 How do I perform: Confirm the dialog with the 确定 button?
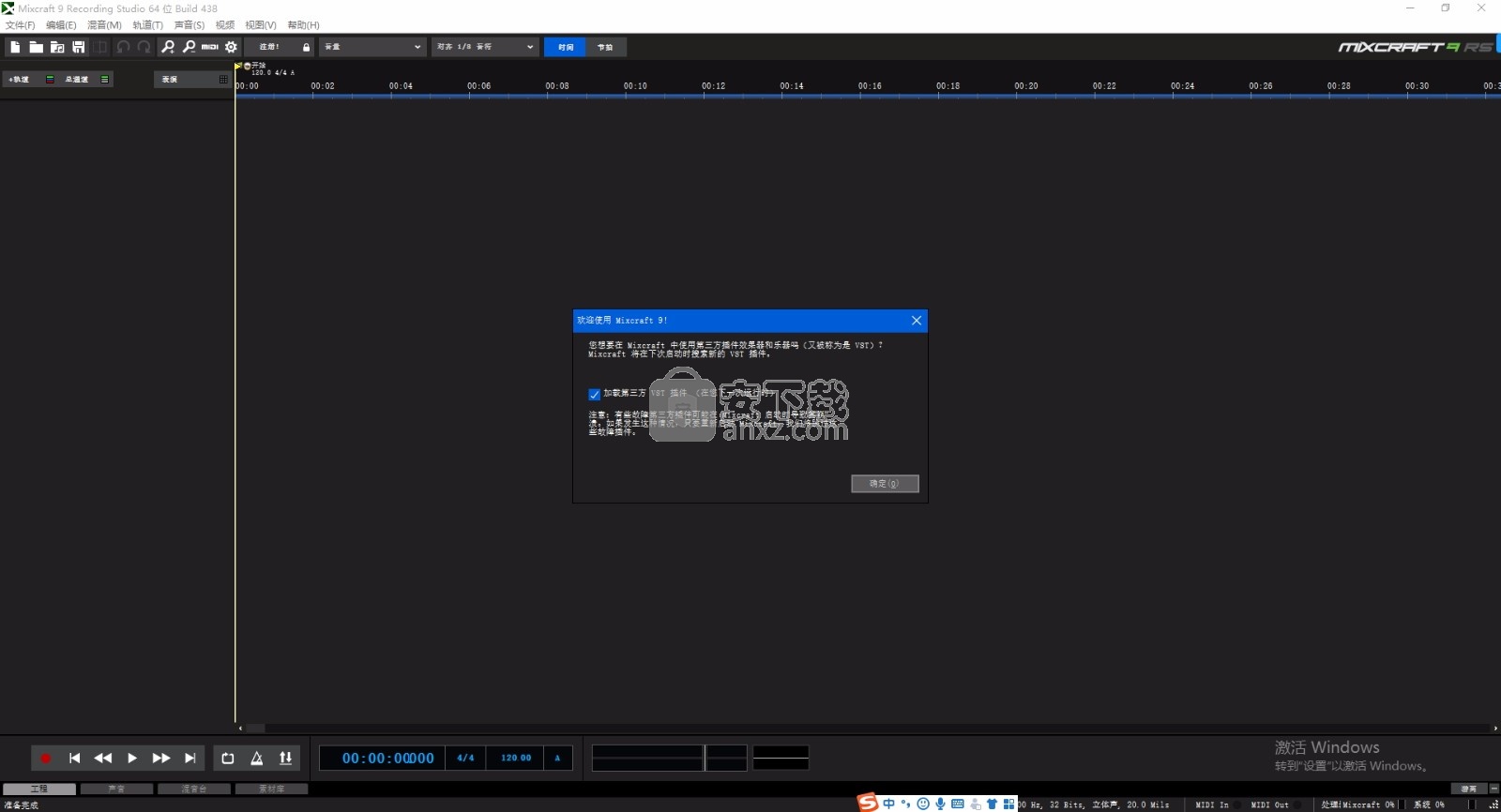click(x=885, y=484)
